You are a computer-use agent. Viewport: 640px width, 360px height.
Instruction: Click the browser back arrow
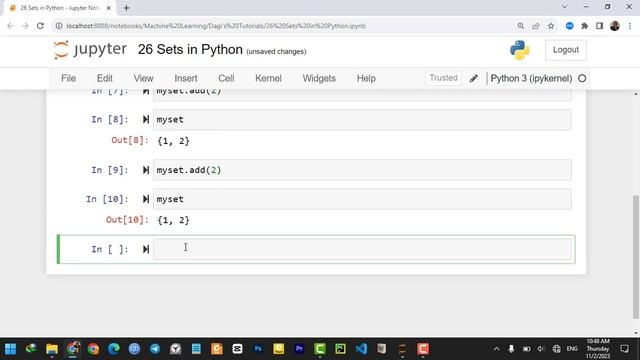click(x=10, y=26)
